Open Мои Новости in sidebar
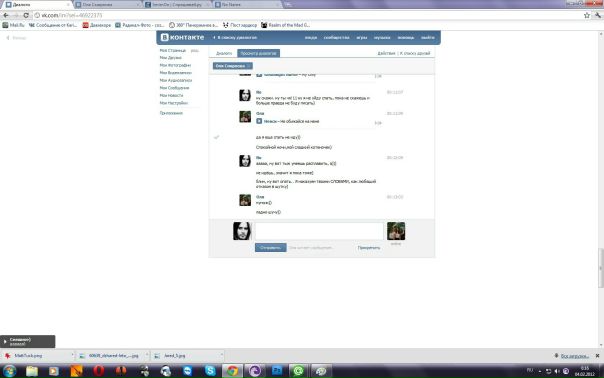 point(171,96)
